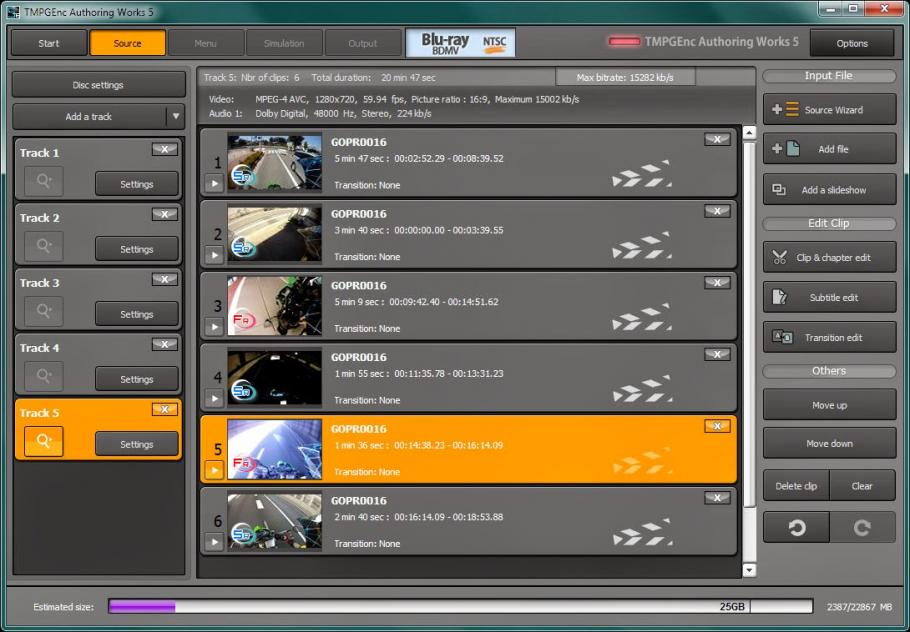Viewport: 910px width, 632px height.
Task: Open Settings for Track 2
Action: (137, 249)
